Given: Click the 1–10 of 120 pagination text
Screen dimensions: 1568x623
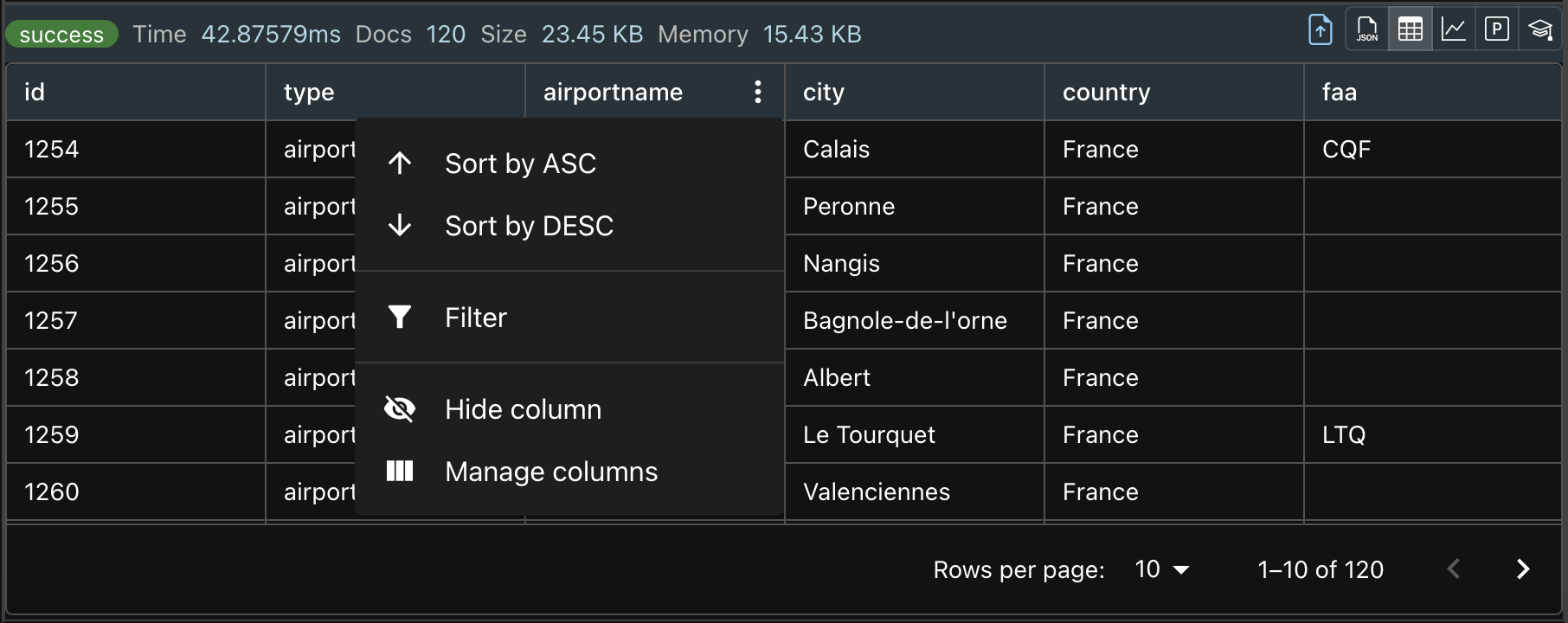Looking at the screenshot, I should pyautogui.click(x=1321, y=569).
